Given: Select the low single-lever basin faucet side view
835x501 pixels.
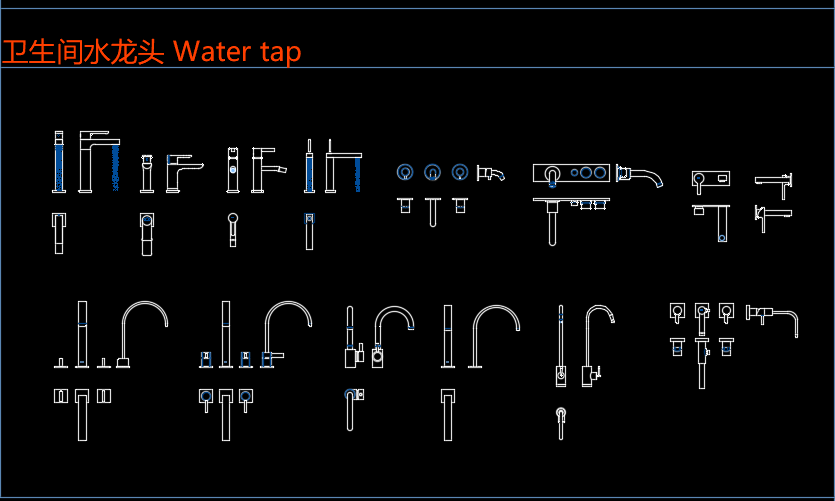Looking at the screenshot, I should 184,174.
